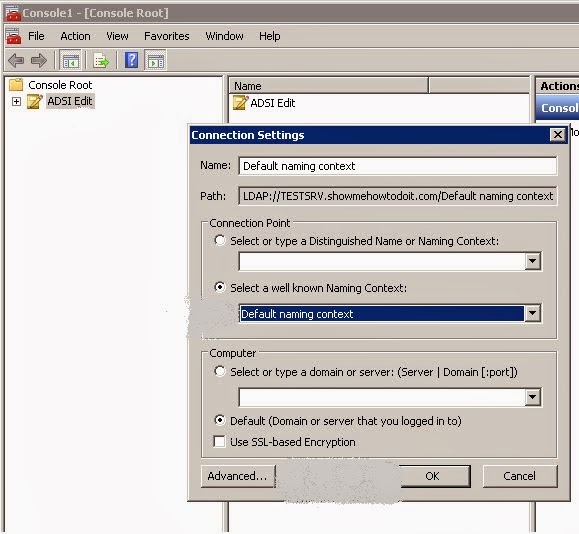The width and height of the screenshot is (579, 534).
Task: Open Help via the question mark icon
Action: [x=131, y=60]
